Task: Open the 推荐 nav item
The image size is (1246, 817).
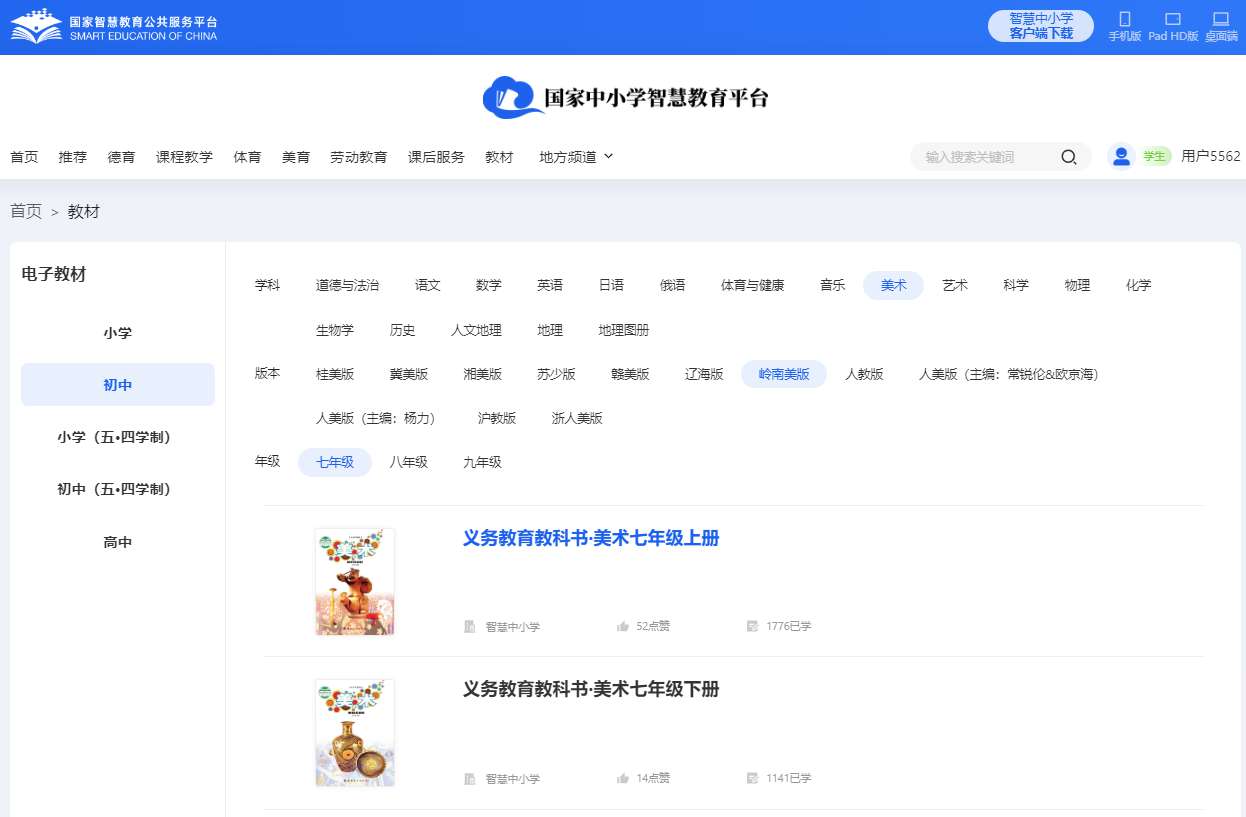Action: click(x=73, y=157)
